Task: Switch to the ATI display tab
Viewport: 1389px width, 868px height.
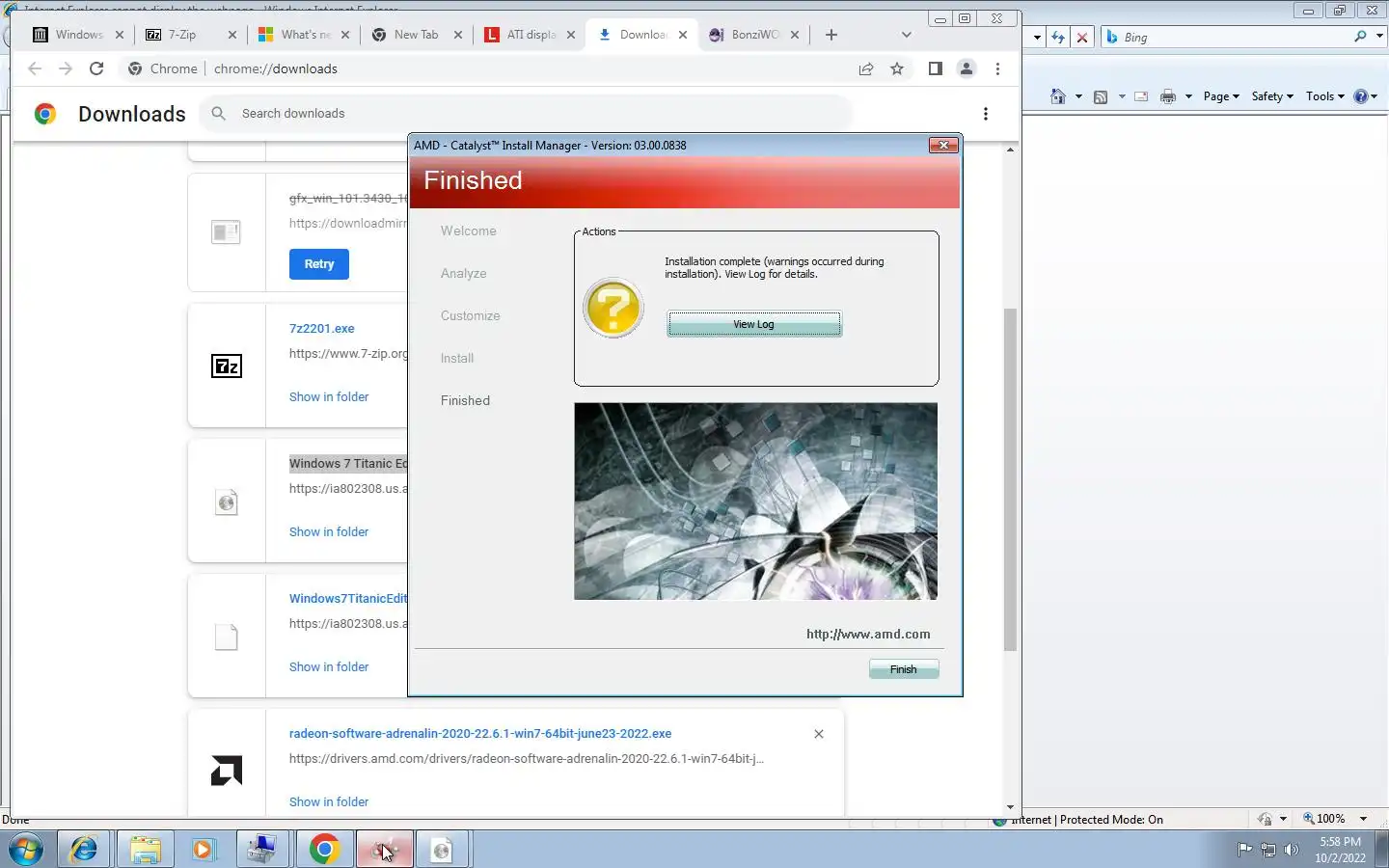Action: coord(529,34)
